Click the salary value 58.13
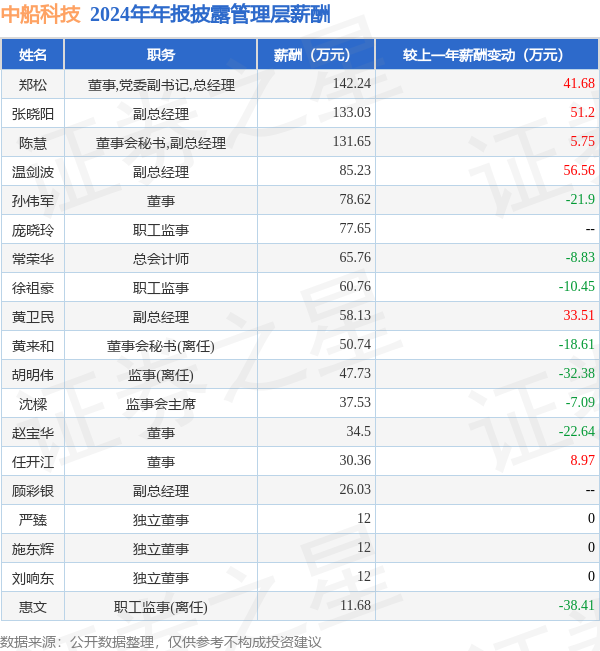 click(x=355, y=316)
